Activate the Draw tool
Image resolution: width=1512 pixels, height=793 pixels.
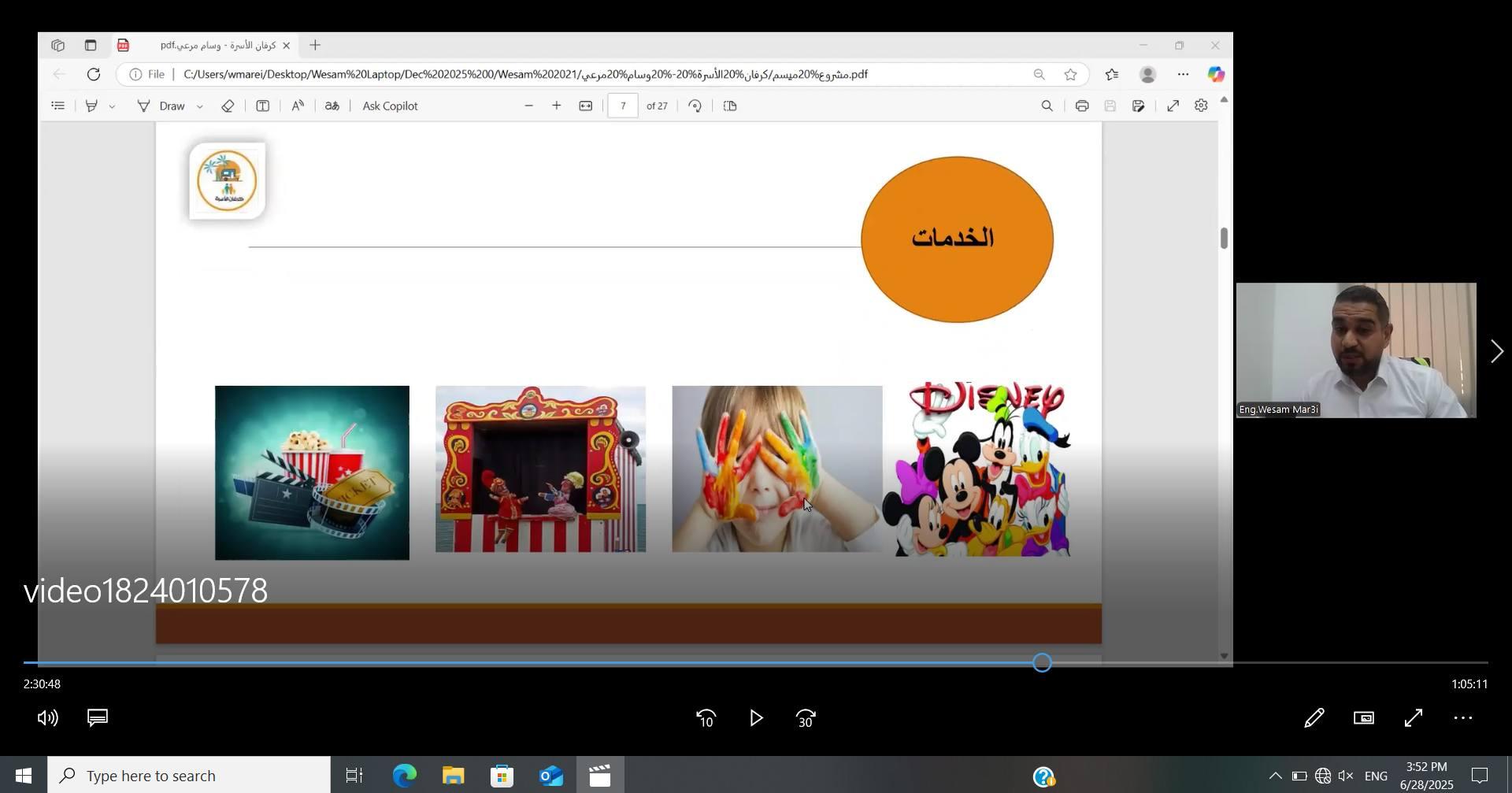pos(161,106)
